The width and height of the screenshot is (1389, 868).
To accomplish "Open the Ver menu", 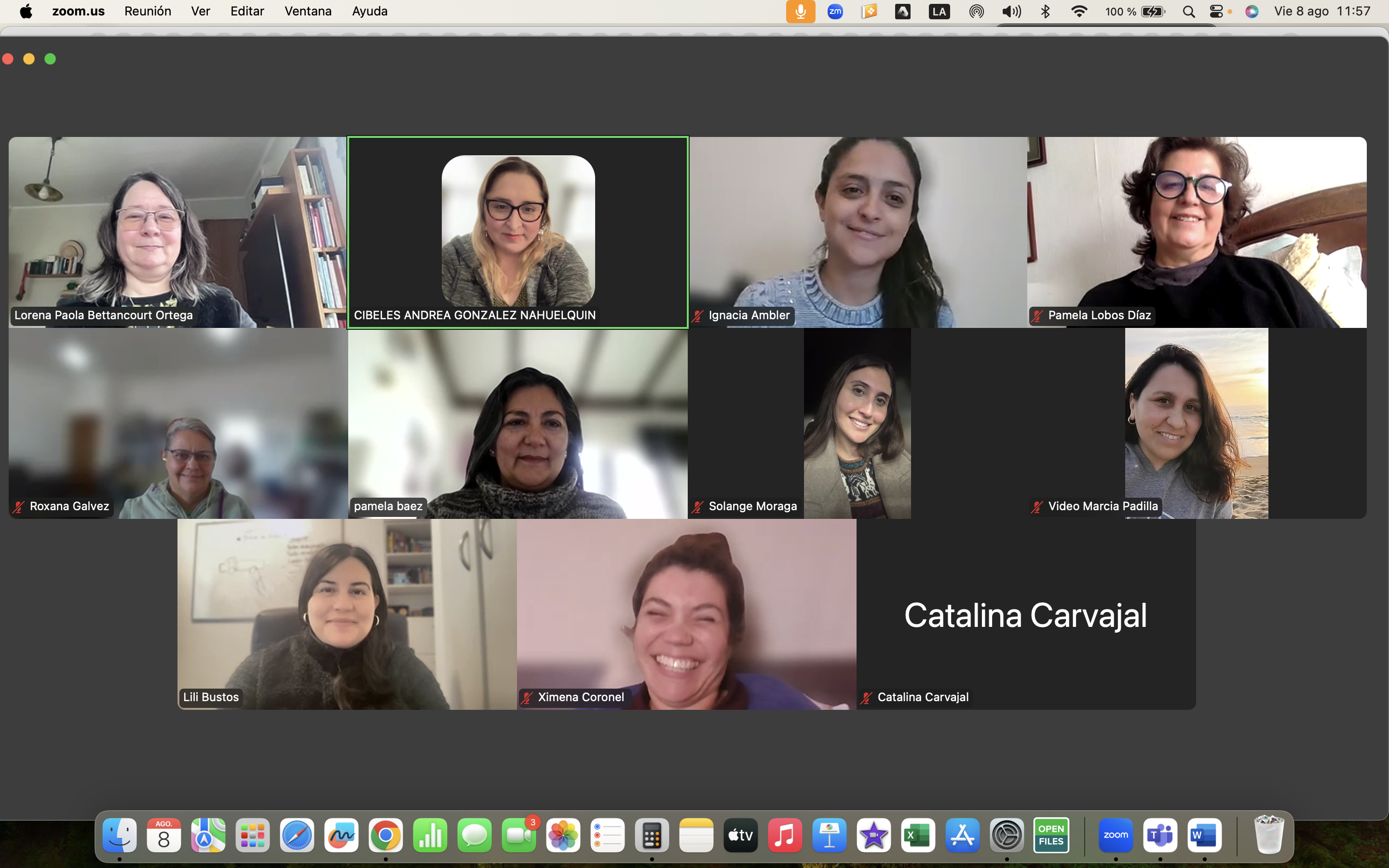I will click(200, 12).
